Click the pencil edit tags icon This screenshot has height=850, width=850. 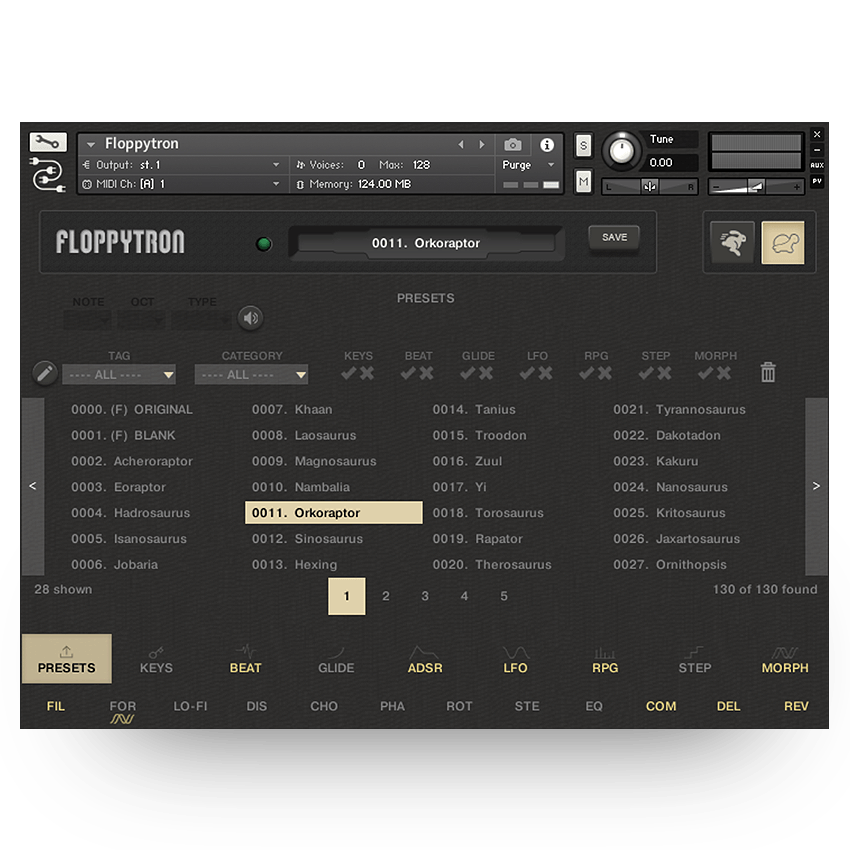(45, 373)
